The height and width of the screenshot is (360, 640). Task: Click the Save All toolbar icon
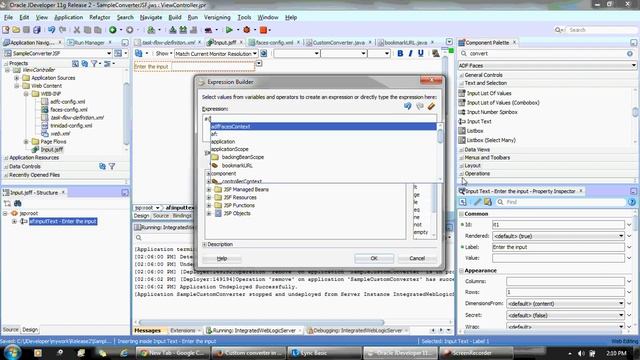(x=37, y=30)
